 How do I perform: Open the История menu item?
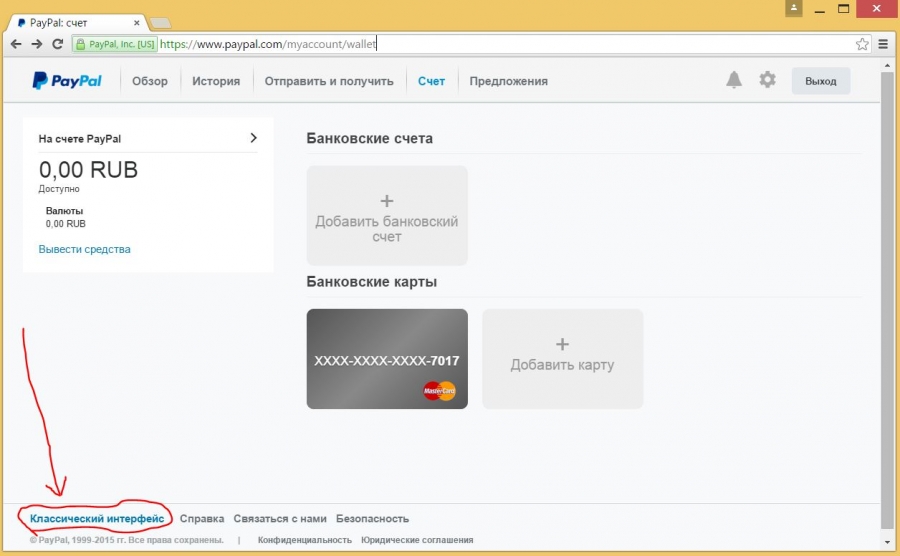pyautogui.click(x=216, y=81)
